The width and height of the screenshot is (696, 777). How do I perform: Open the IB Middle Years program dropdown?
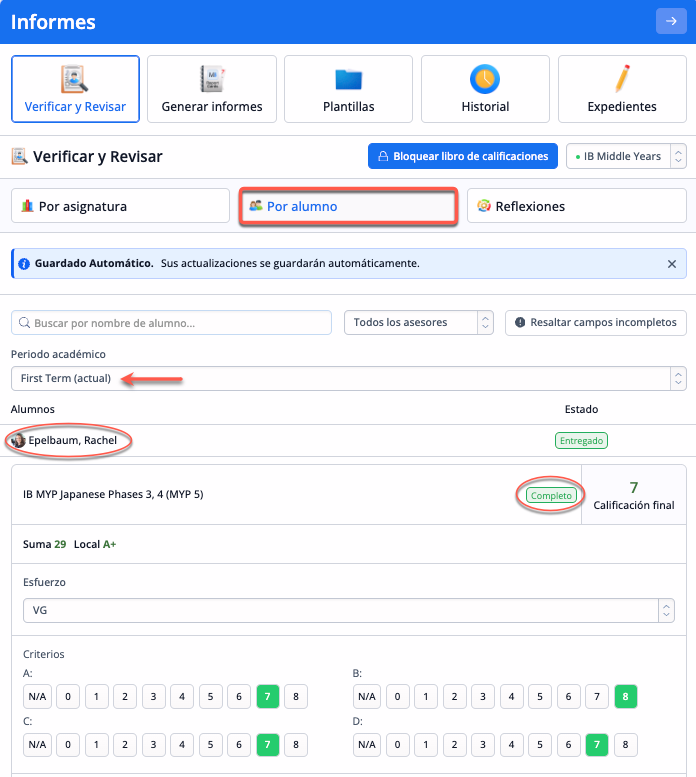point(626,156)
